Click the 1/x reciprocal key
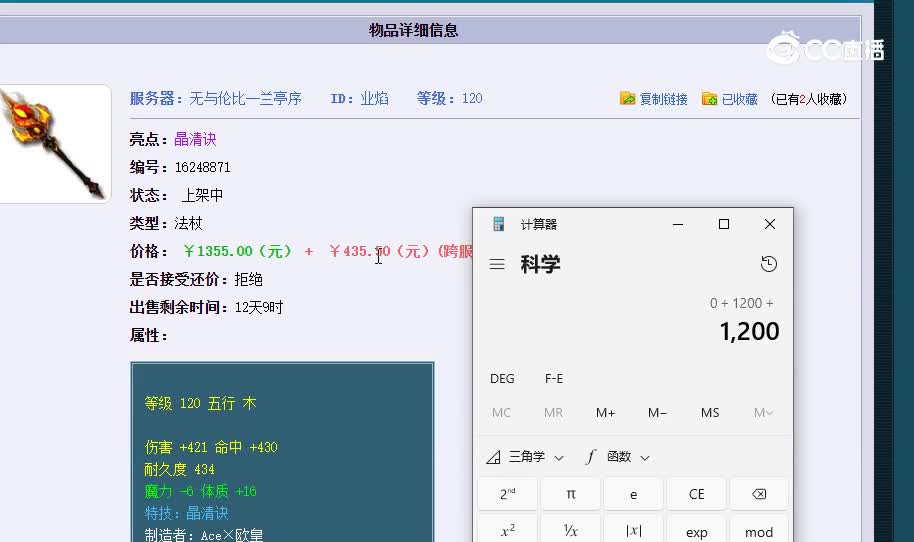The height and width of the screenshot is (542, 914). (571, 529)
